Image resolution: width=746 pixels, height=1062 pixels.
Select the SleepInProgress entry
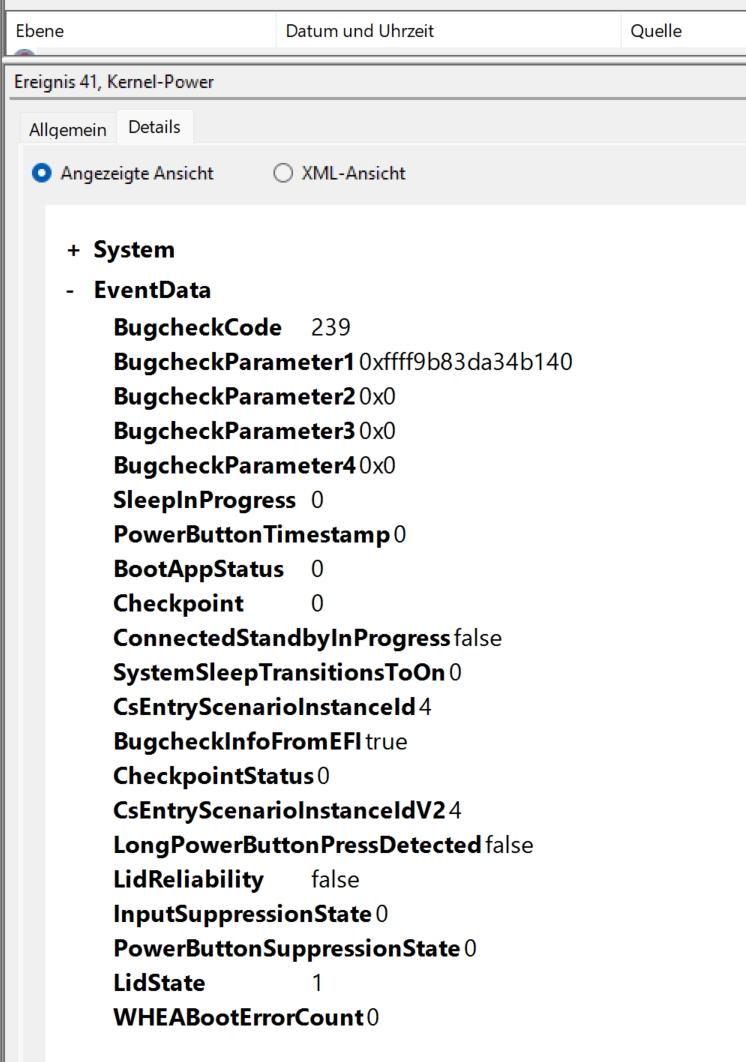point(204,500)
